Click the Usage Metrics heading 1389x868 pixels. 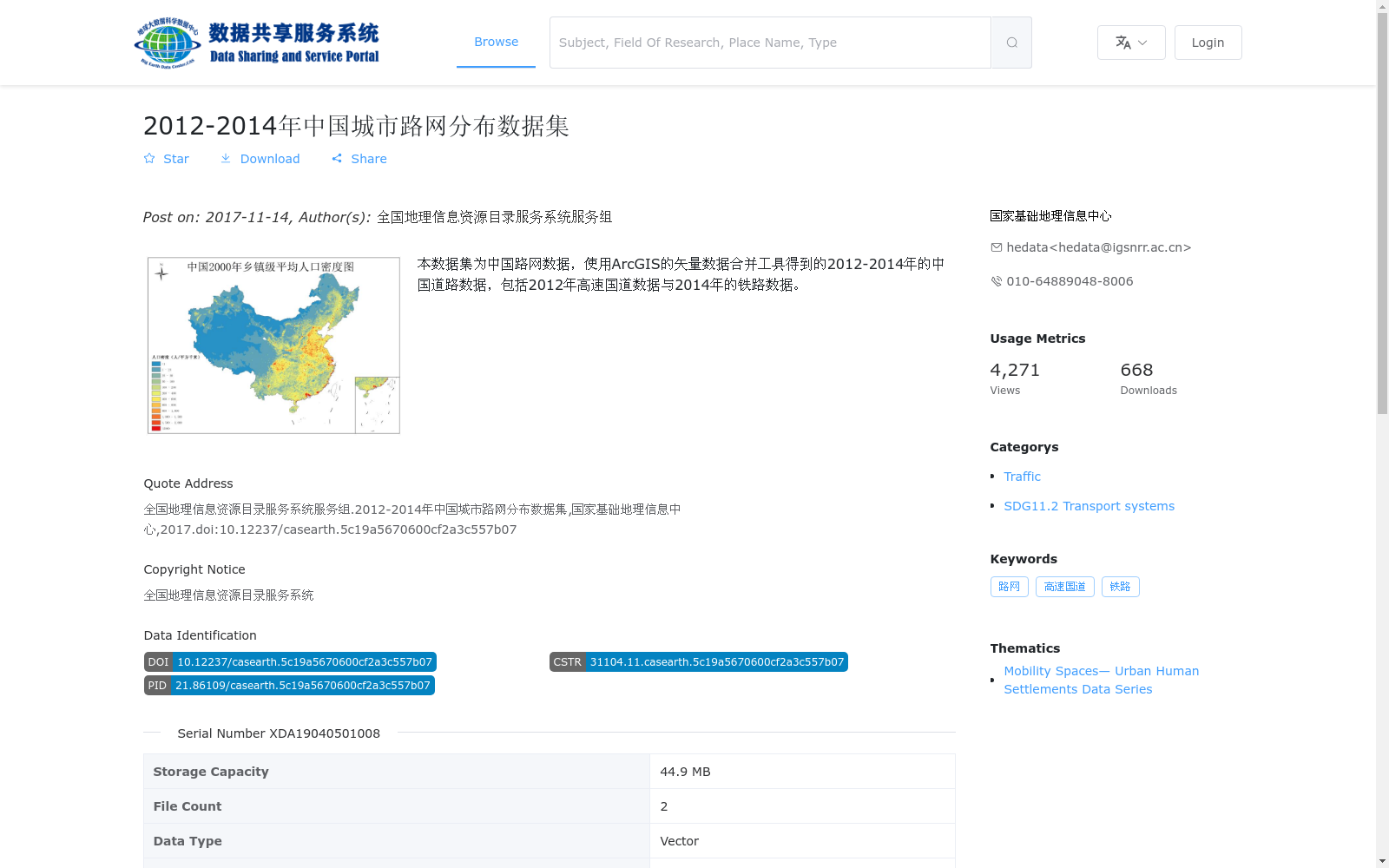pos(1037,339)
